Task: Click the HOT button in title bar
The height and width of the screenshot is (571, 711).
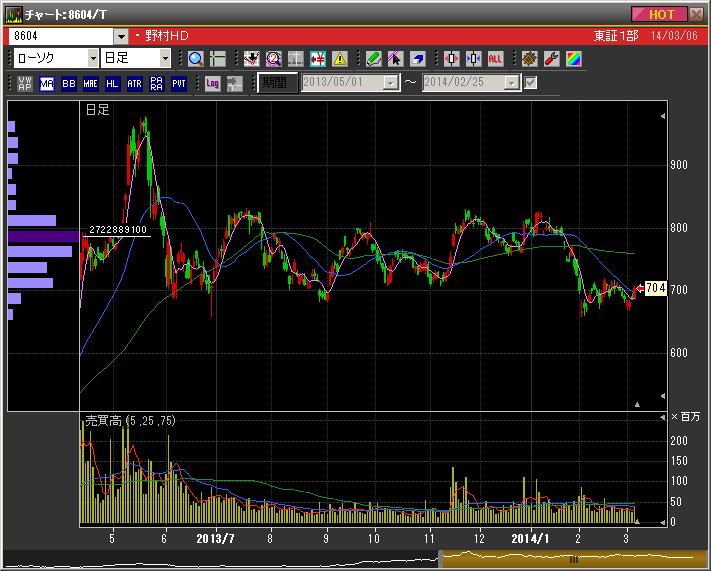Action: click(x=660, y=14)
